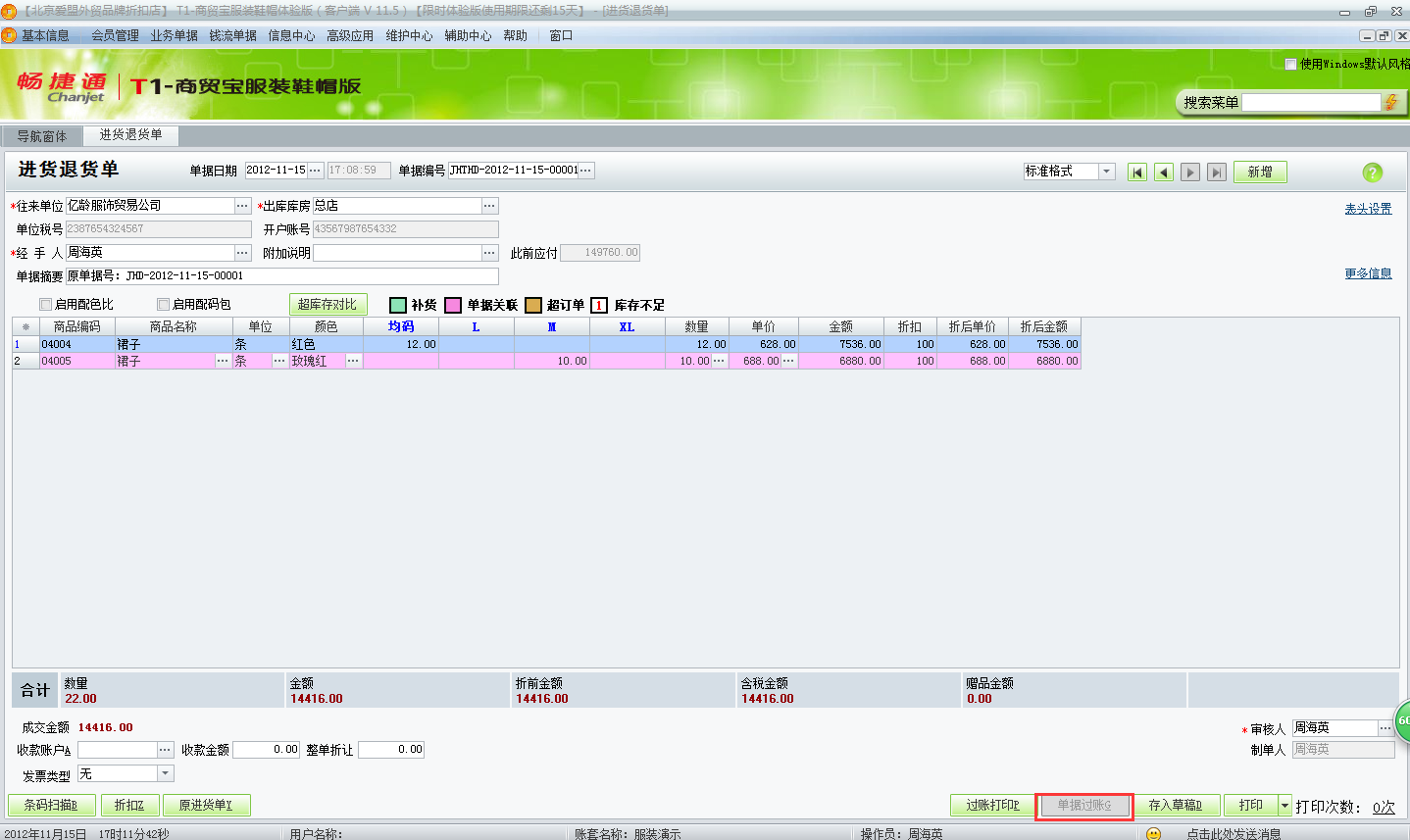Click the 原进货单 button
The width and height of the screenshot is (1410, 840).
206,806
